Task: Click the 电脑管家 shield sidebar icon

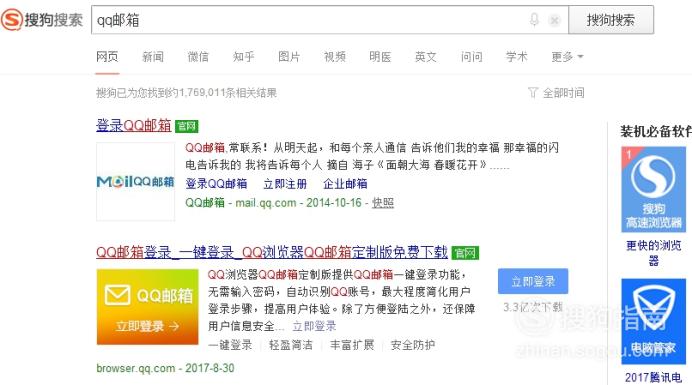Action: pyautogui.click(x=654, y=321)
